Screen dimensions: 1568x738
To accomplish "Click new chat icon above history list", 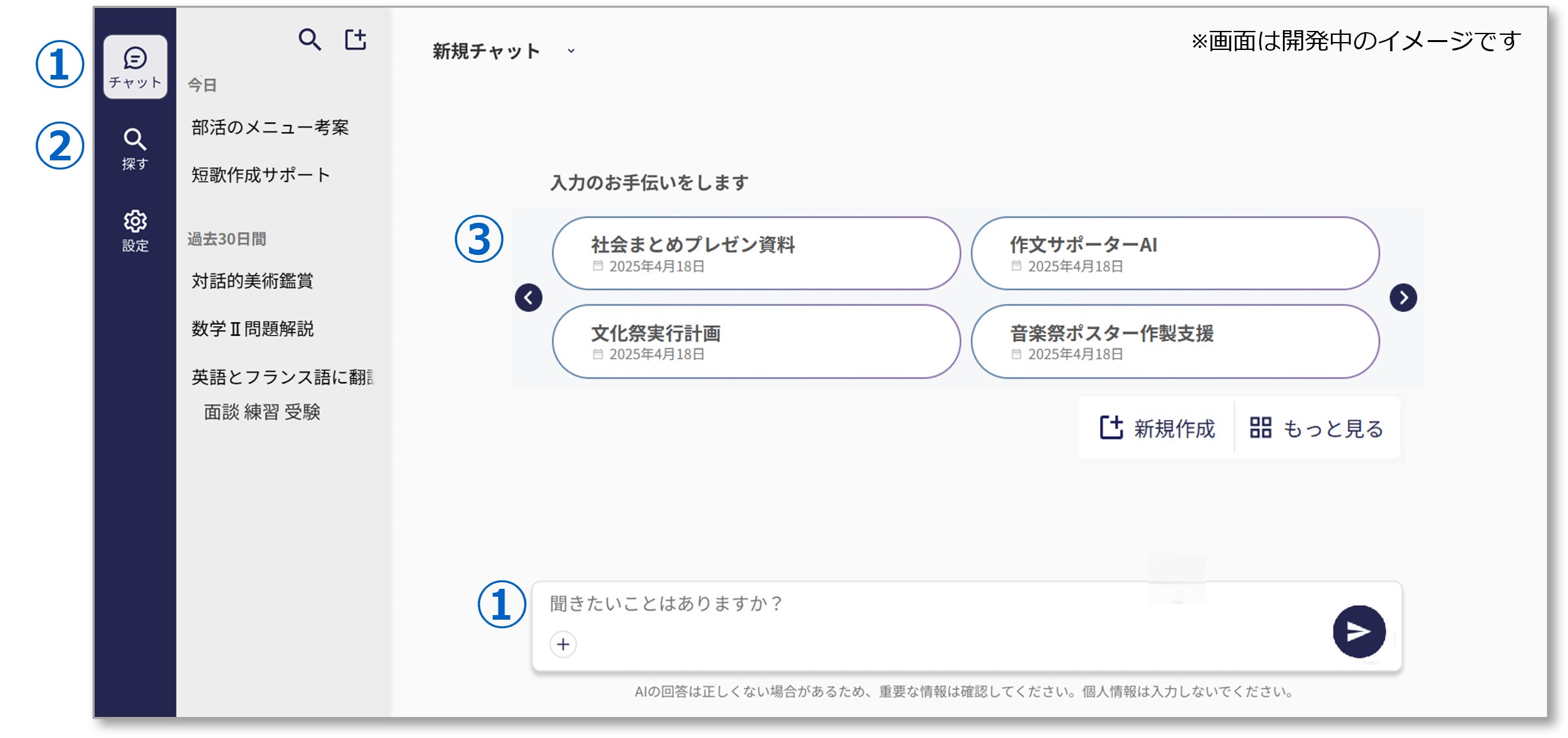I will pos(355,40).
